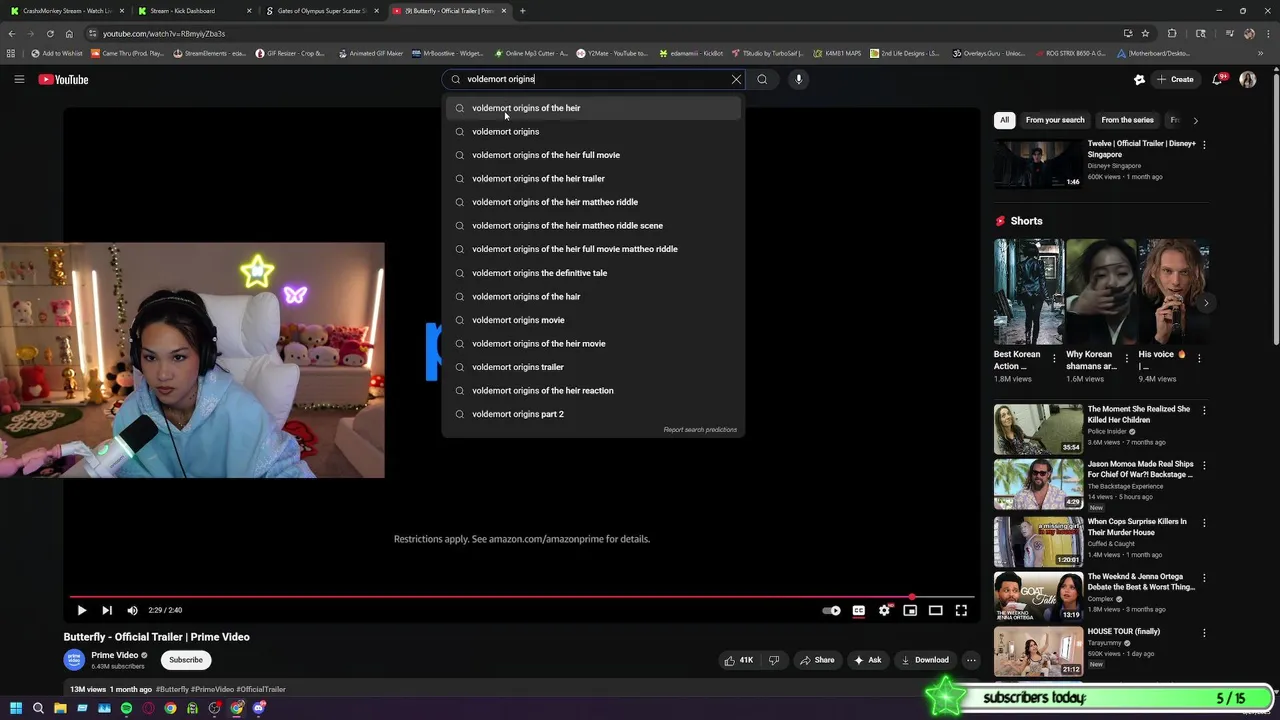Clear the search box with the X icon

click(x=736, y=79)
